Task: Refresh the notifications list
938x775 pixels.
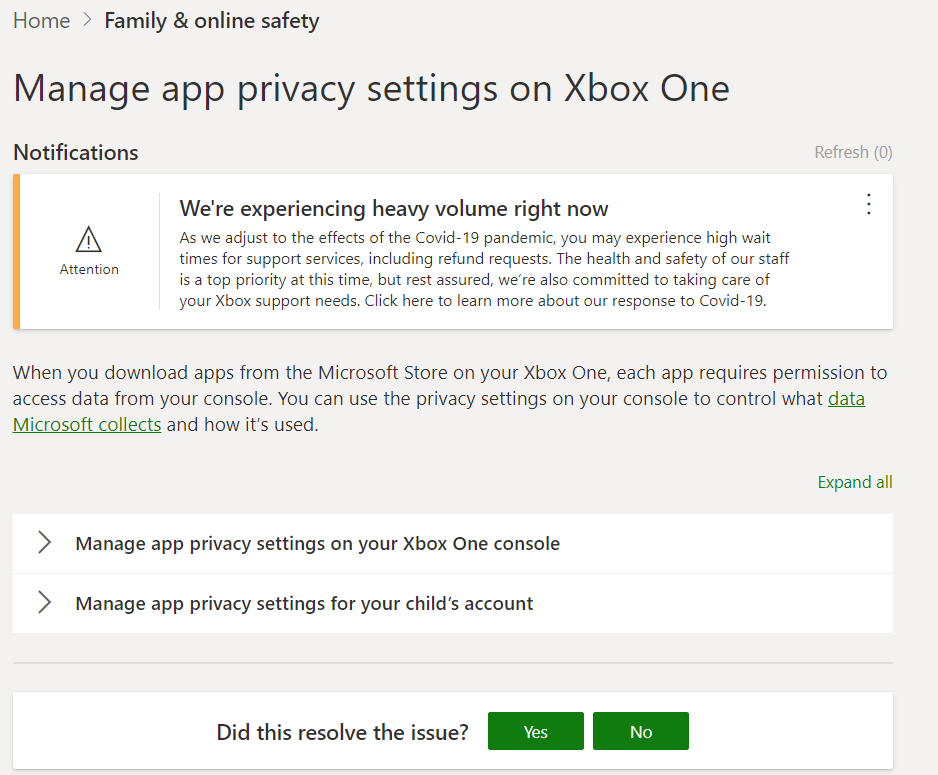Action: (x=853, y=152)
